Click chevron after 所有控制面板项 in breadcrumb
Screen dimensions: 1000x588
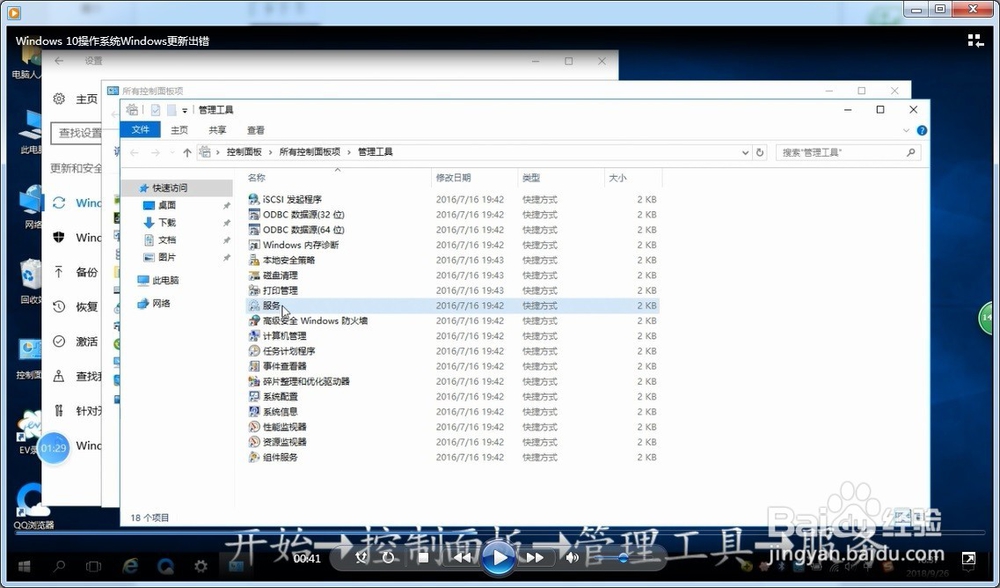(x=349, y=152)
